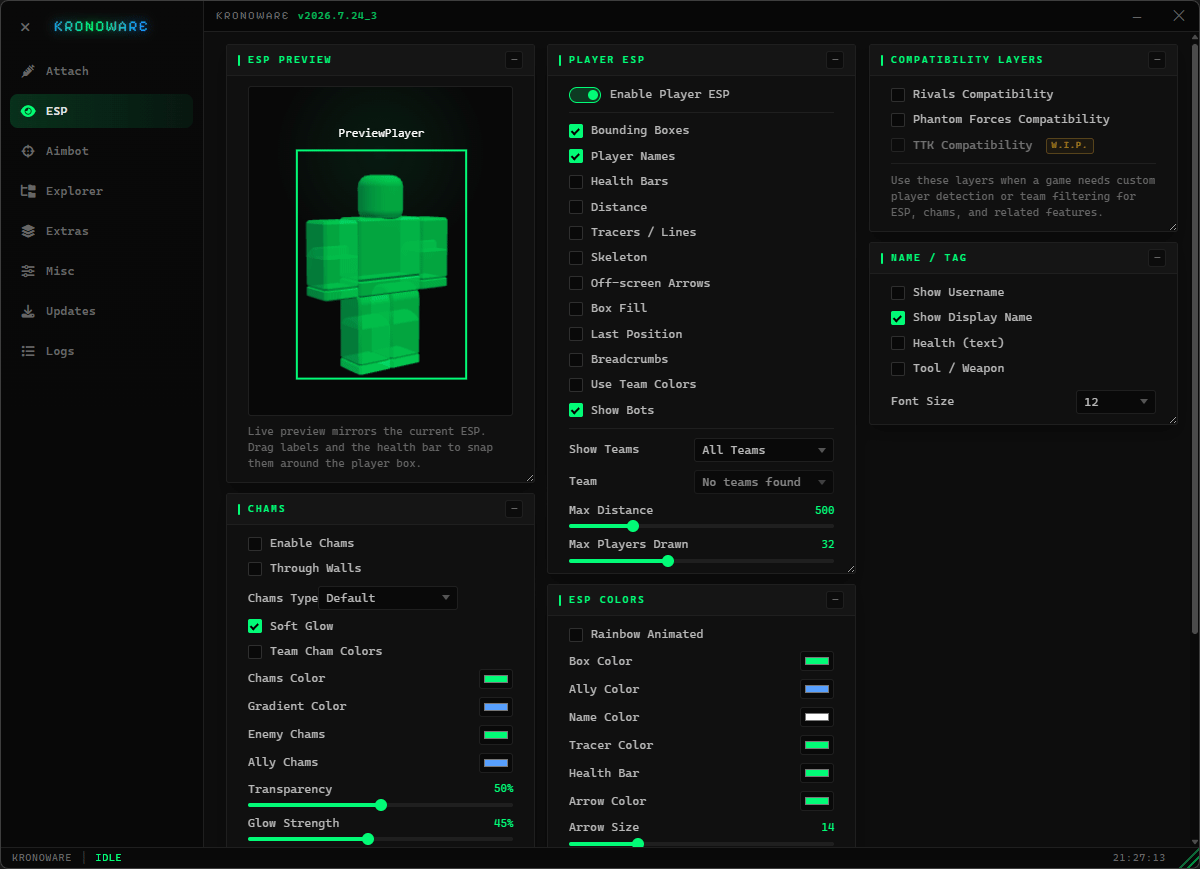Click the Misc sliders icon
The width and height of the screenshot is (1200, 869).
(28, 271)
